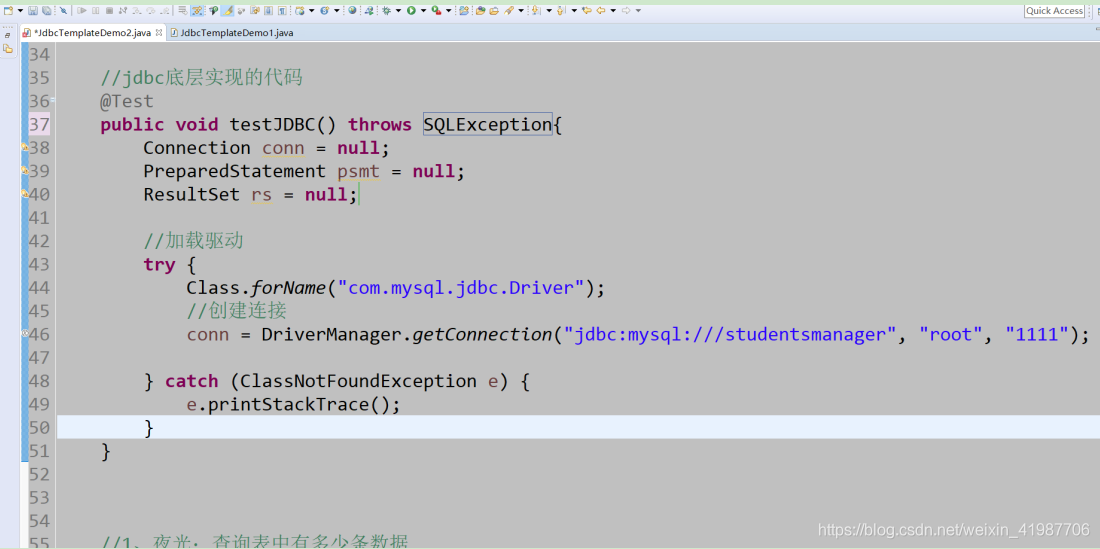Viewport: 1100px width, 549px height.
Task: Open the Debug configurations dropdown
Action: click(398, 11)
